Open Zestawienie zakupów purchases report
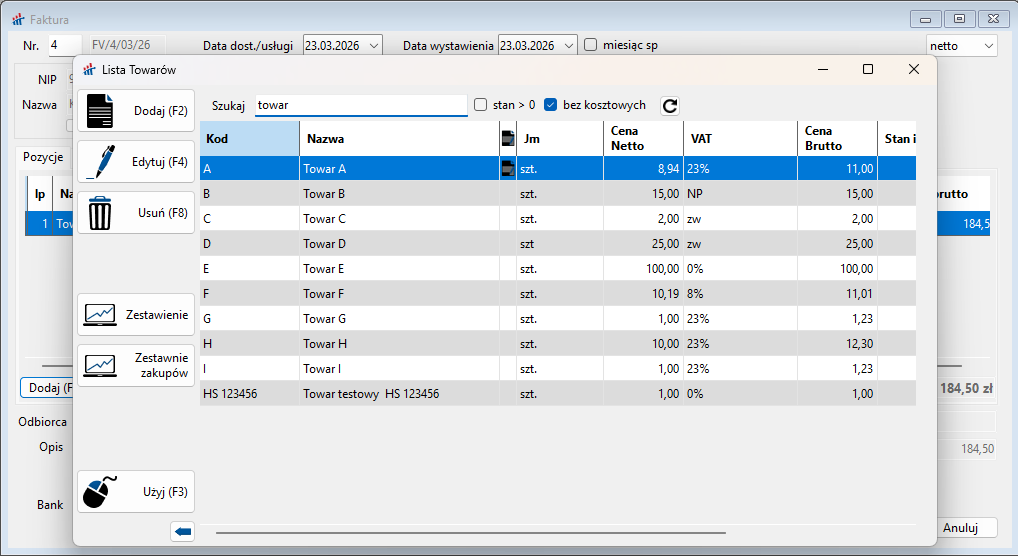Image resolution: width=1018 pixels, height=556 pixels. (x=135, y=365)
